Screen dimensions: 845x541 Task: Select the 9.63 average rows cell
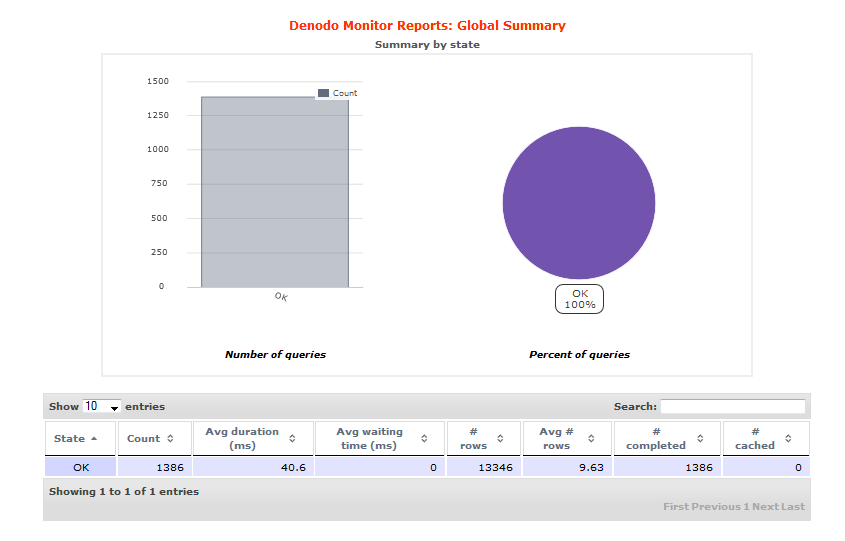(x=567, y=468)
